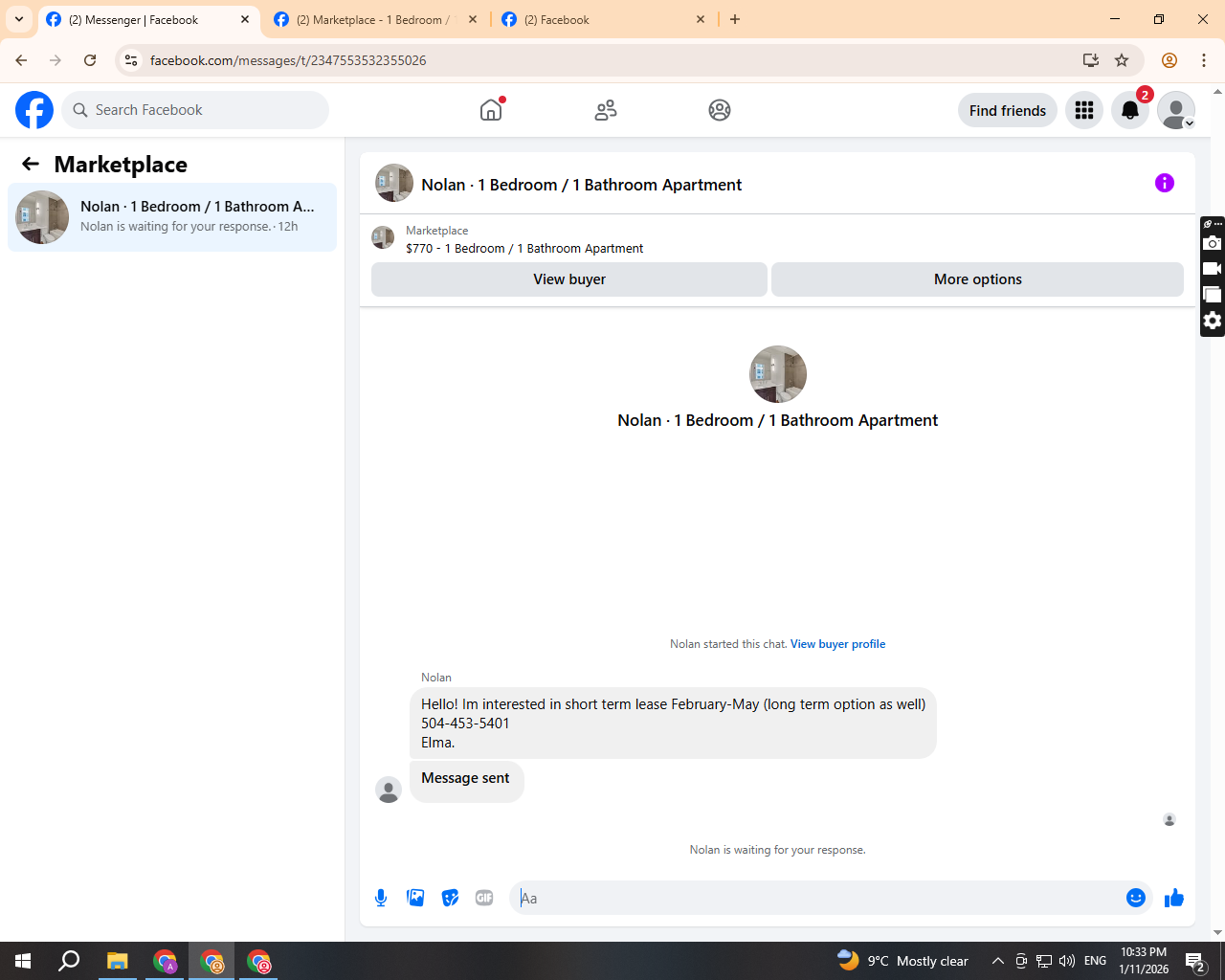Go back using the Marketplace back arrow
Screen dimensions: 1225x980
[x=31, y=164]
